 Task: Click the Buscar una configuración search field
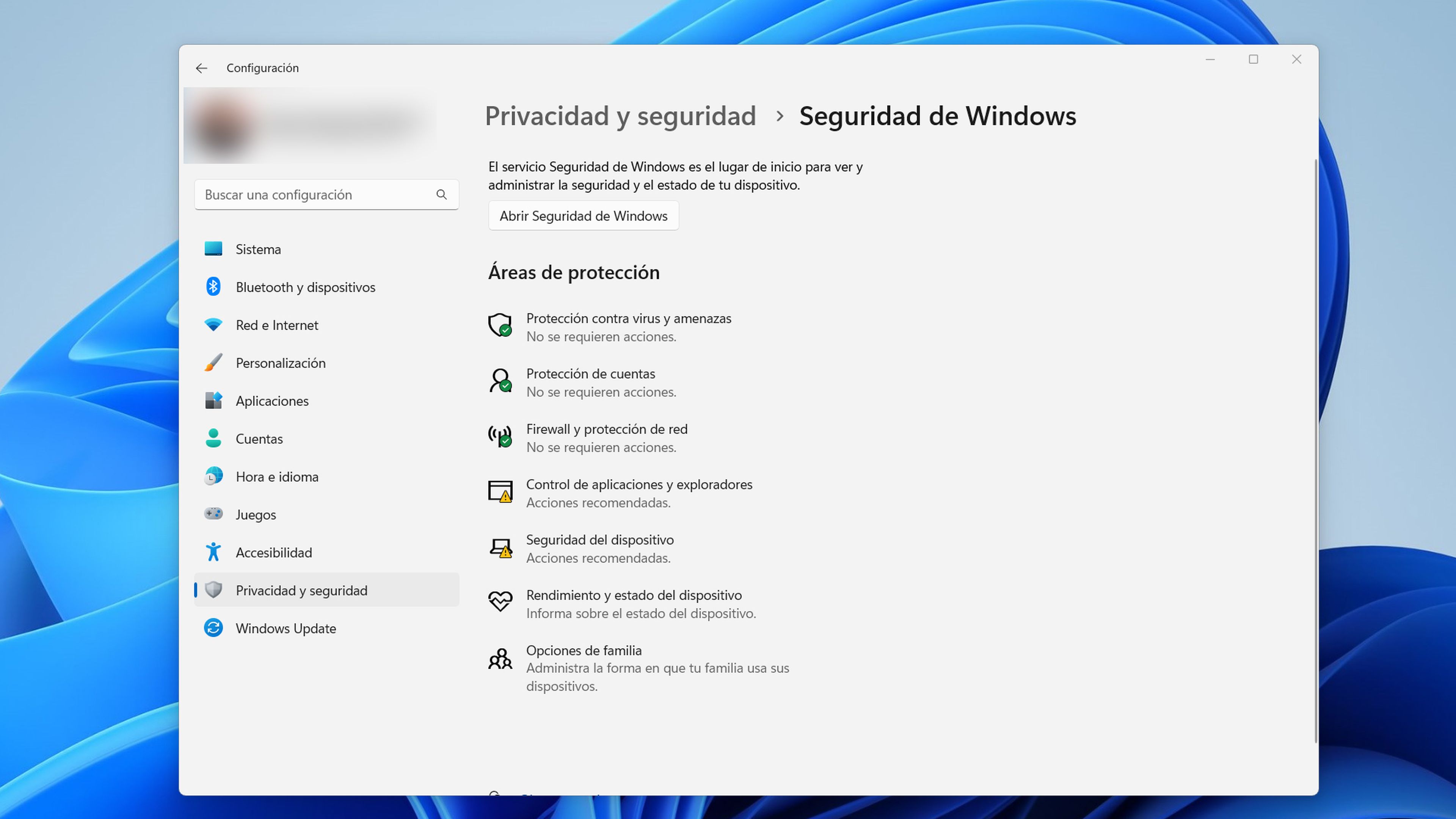tap(326, 195)
